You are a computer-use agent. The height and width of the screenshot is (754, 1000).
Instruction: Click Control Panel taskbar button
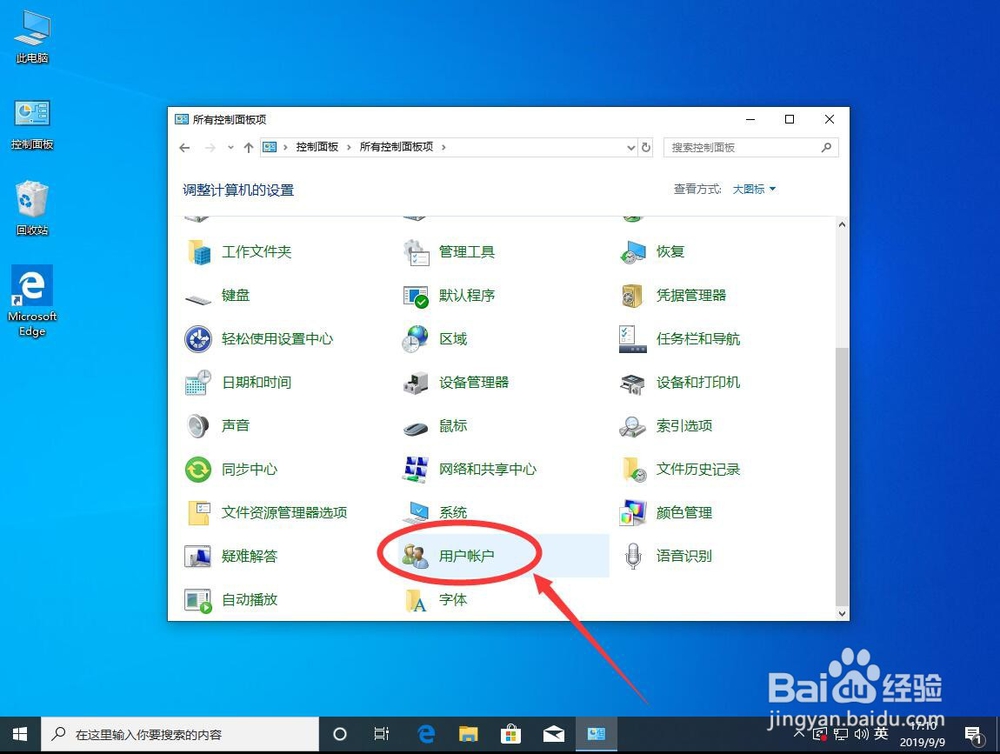point(596,734)
